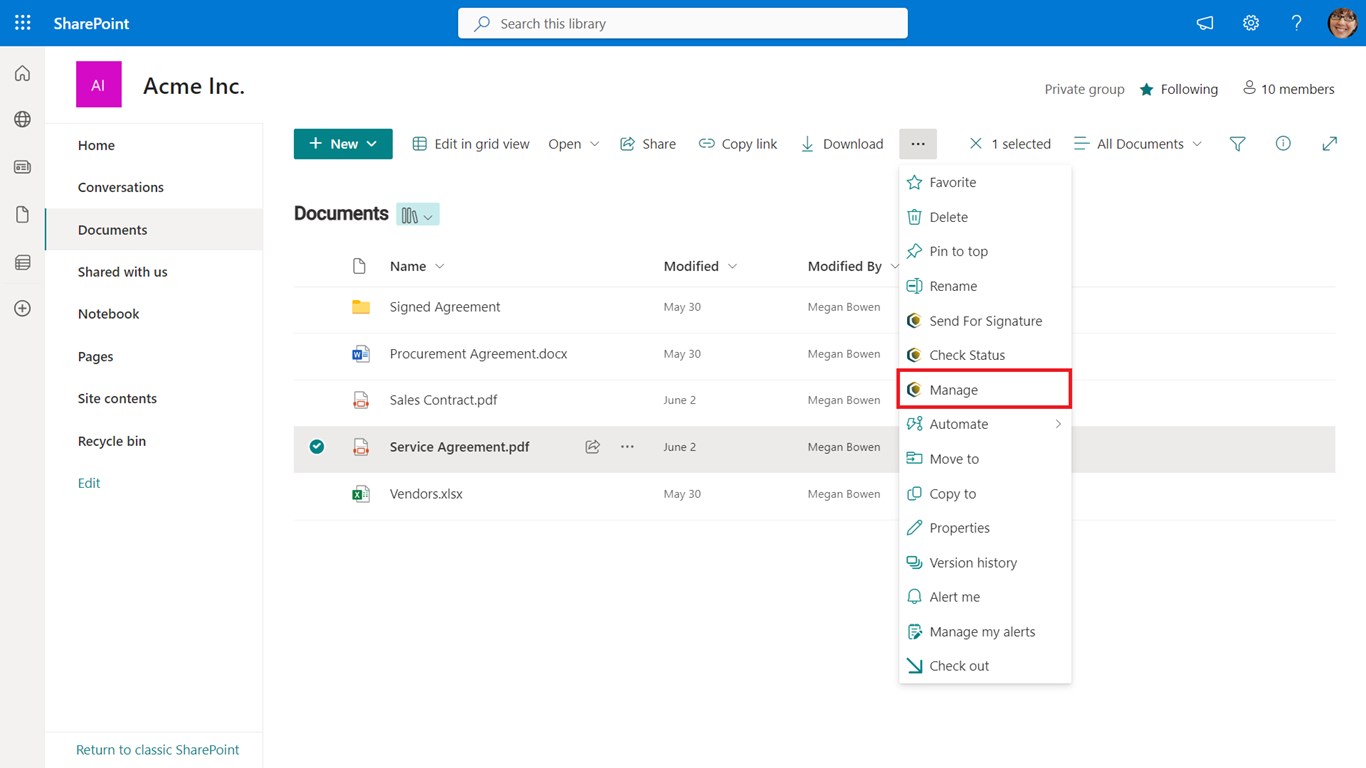
Task: Click Manage in the context menu
Action: click(985, 390)
